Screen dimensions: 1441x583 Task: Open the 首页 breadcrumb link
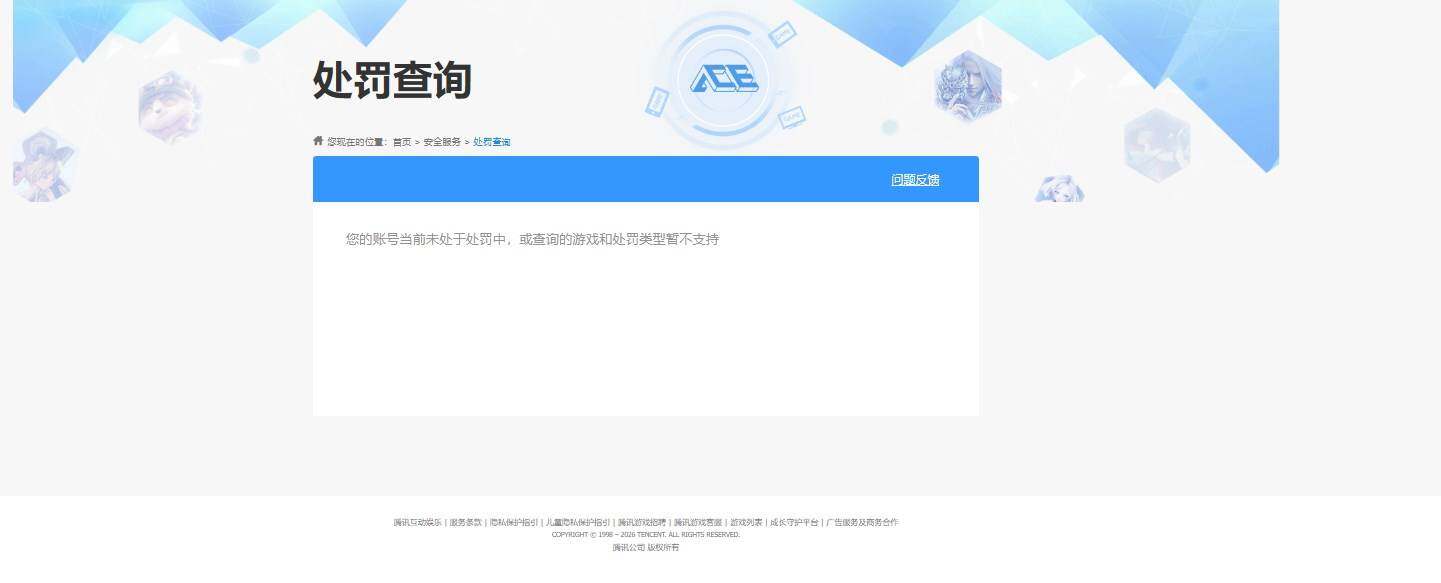point(404,141)
